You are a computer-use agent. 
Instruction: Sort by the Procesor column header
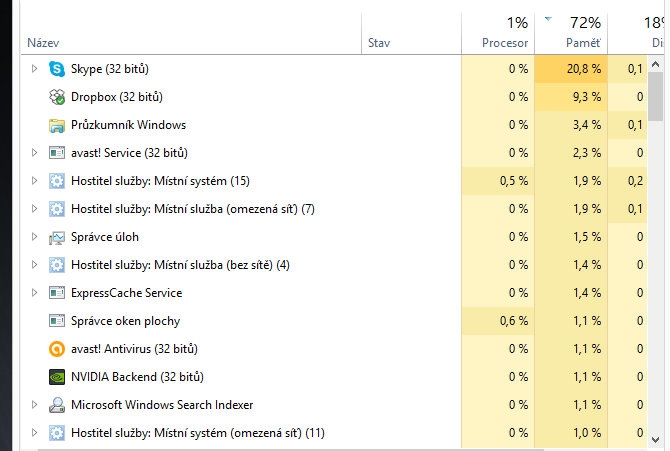[x=498, y=33]
